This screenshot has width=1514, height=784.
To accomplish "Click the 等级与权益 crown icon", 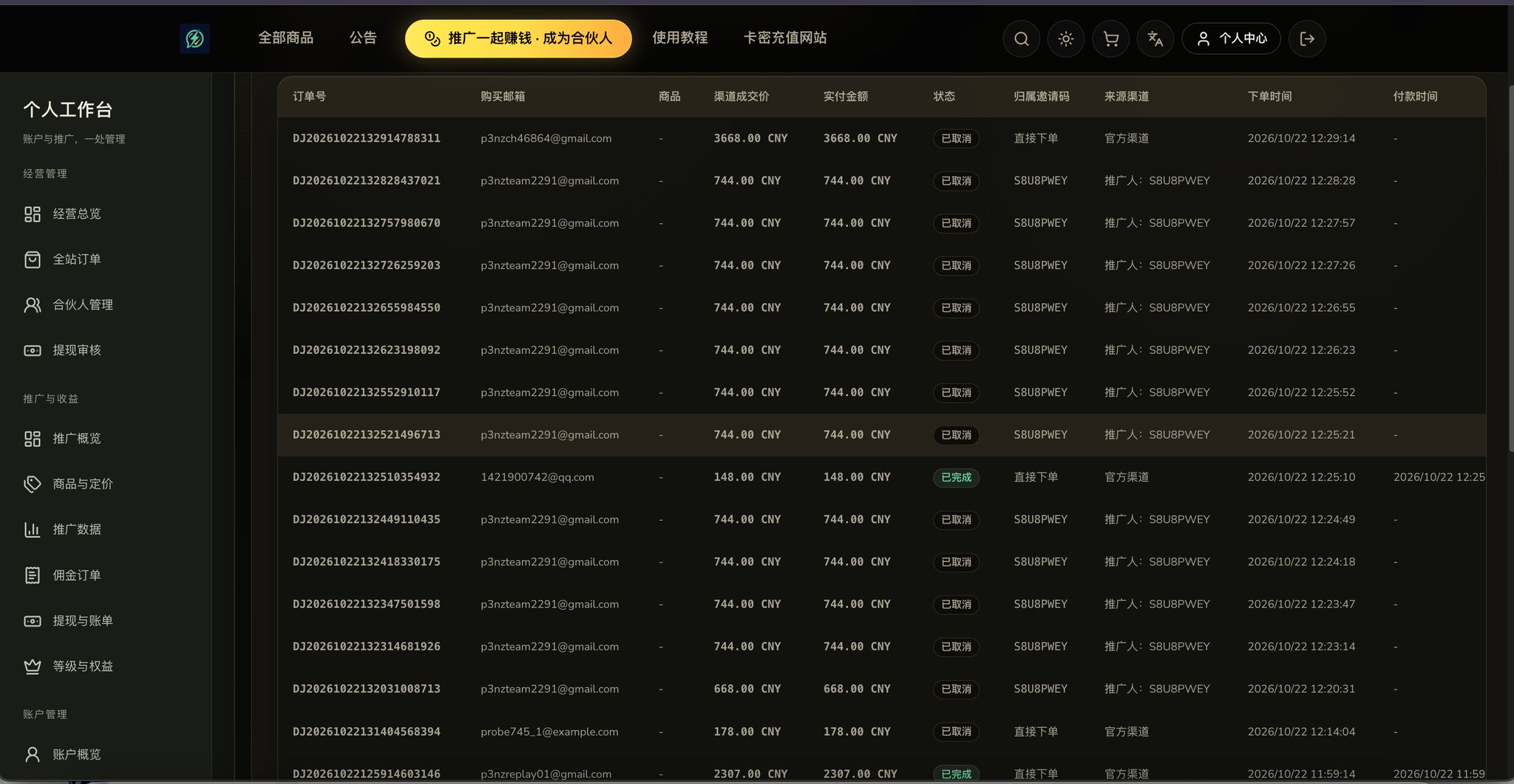I will [33, 667].
